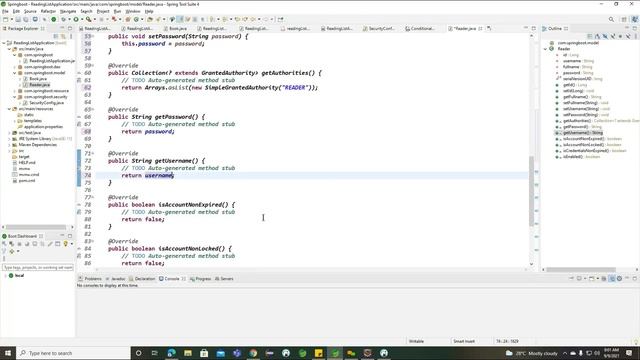Maximize the Outline panel
The height and width of the screenshot is (360, 640).
(x=635, y=28)
